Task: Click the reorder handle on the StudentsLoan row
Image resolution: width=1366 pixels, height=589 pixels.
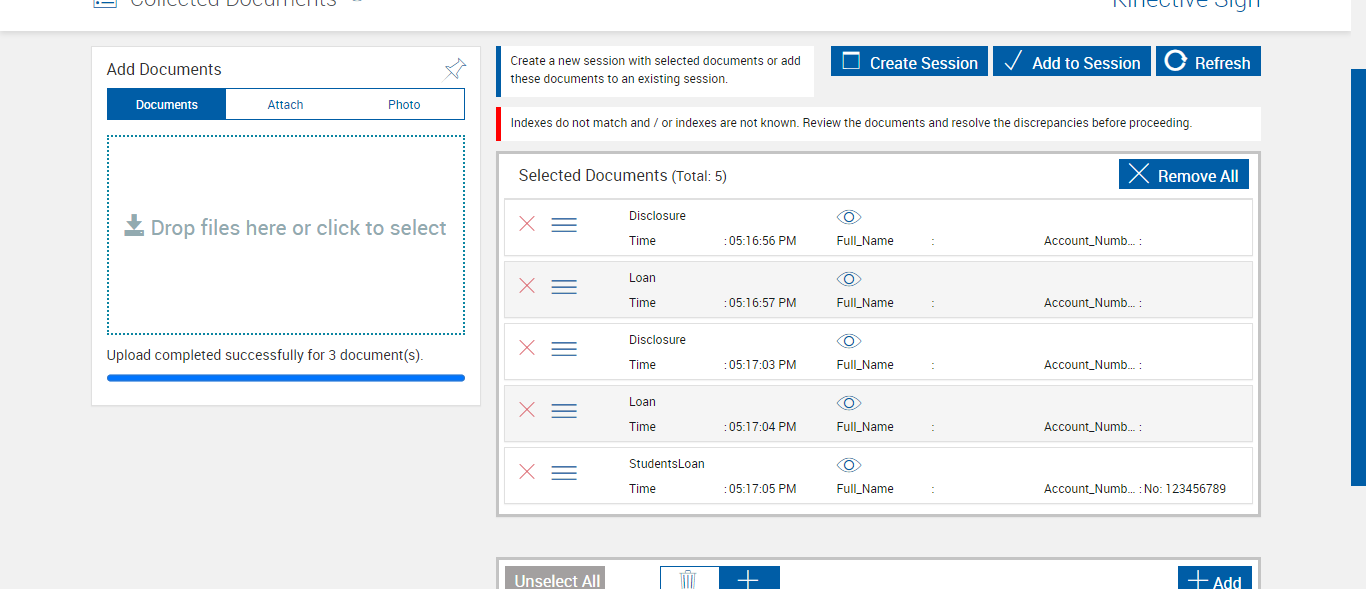Action: tap(564, 473)
